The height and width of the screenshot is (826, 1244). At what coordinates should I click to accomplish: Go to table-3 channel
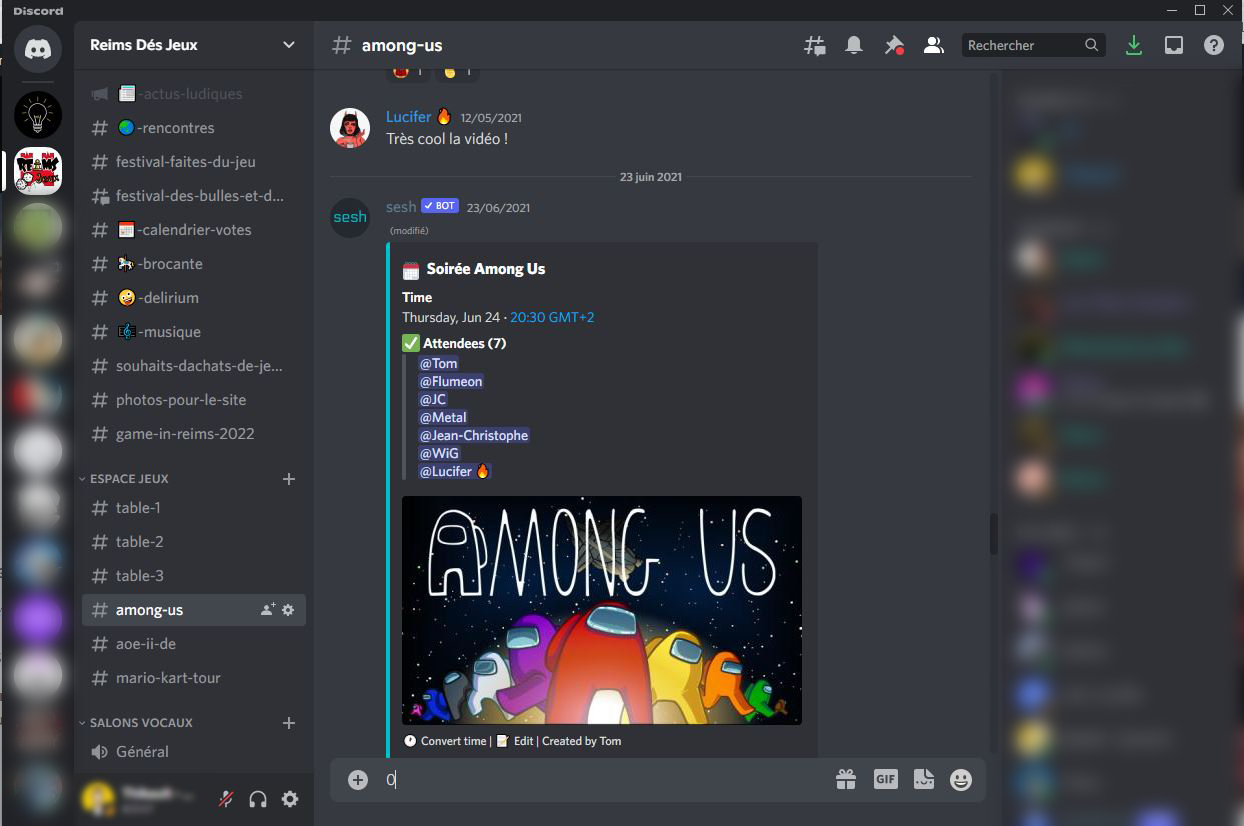point(194,576)
